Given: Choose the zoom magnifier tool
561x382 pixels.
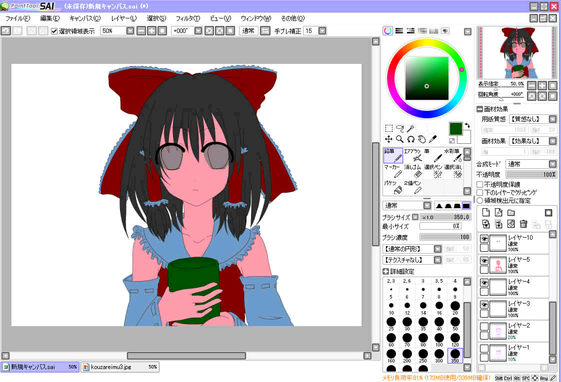Looking at the screenshot, I should click(x=400, y=139).
